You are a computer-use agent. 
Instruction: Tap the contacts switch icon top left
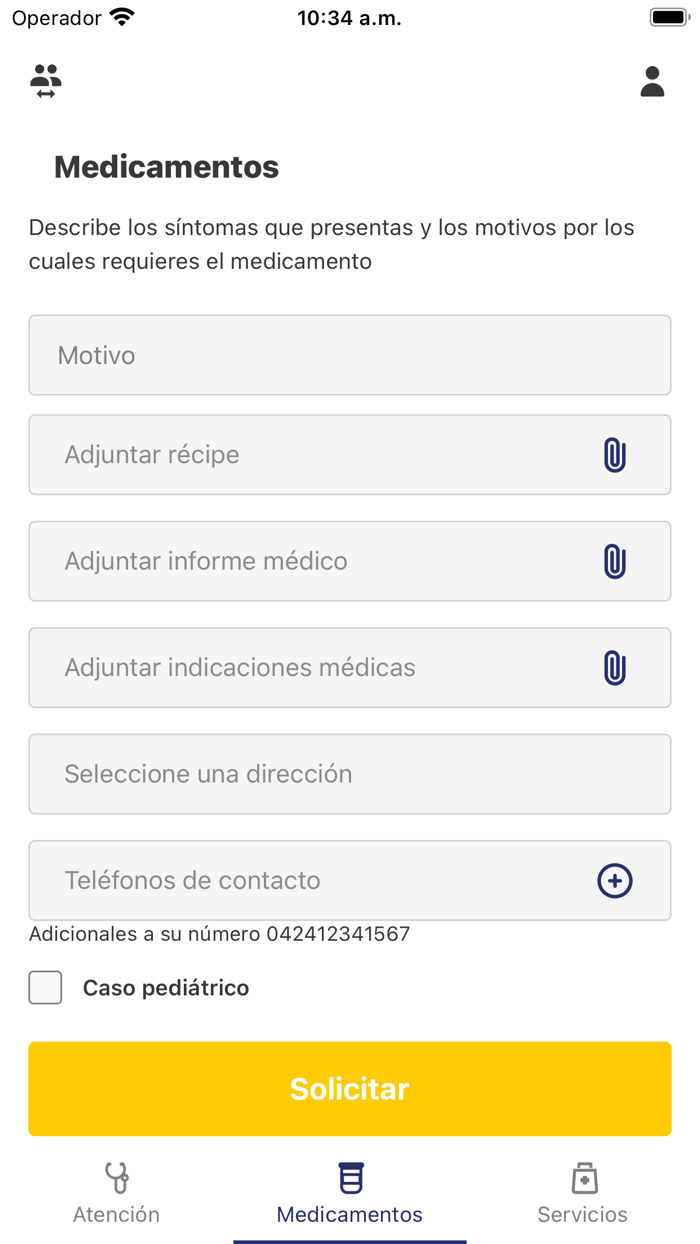(x=46, y=81)
